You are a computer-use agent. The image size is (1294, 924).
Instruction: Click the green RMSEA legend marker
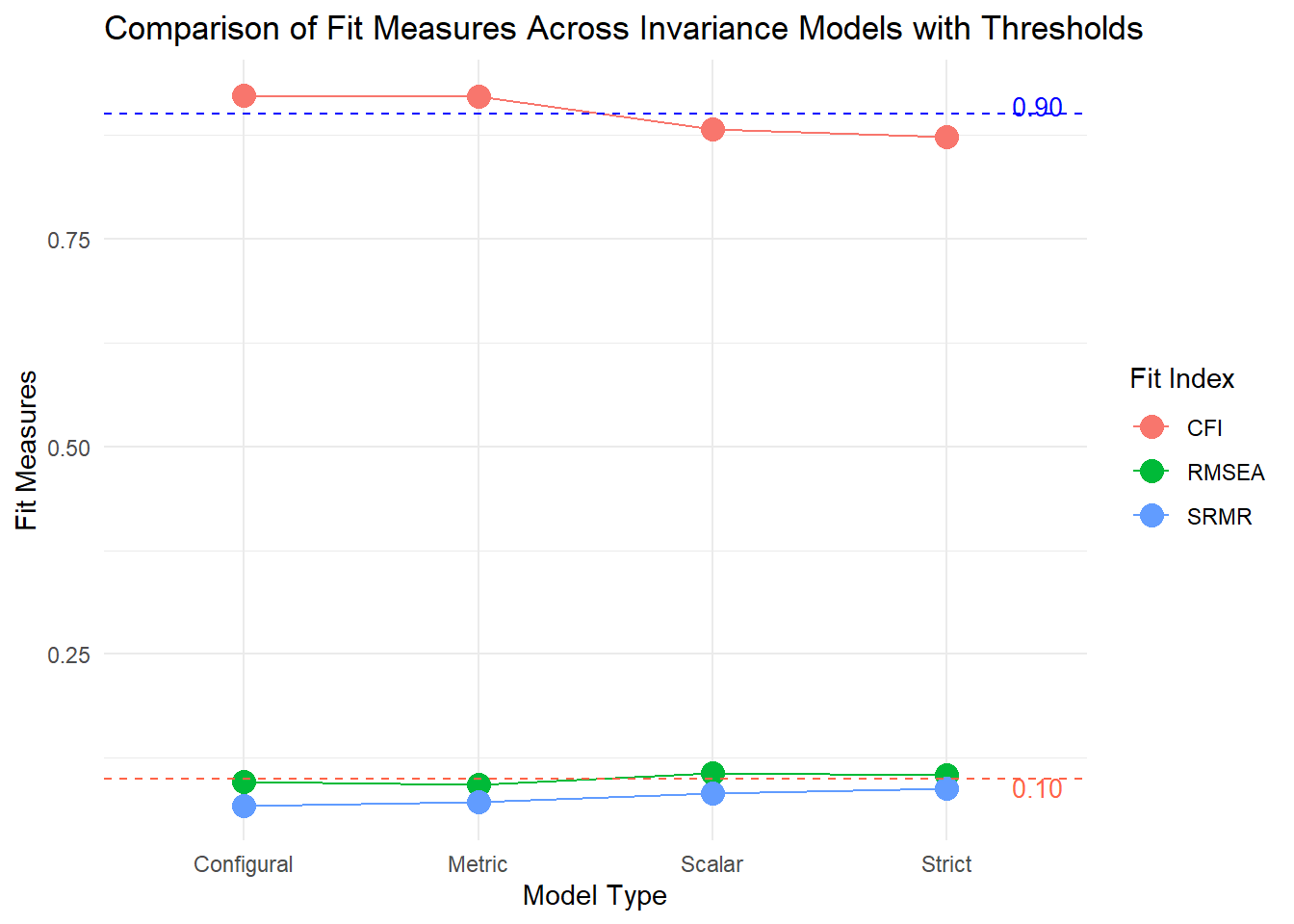[1152, 472]
